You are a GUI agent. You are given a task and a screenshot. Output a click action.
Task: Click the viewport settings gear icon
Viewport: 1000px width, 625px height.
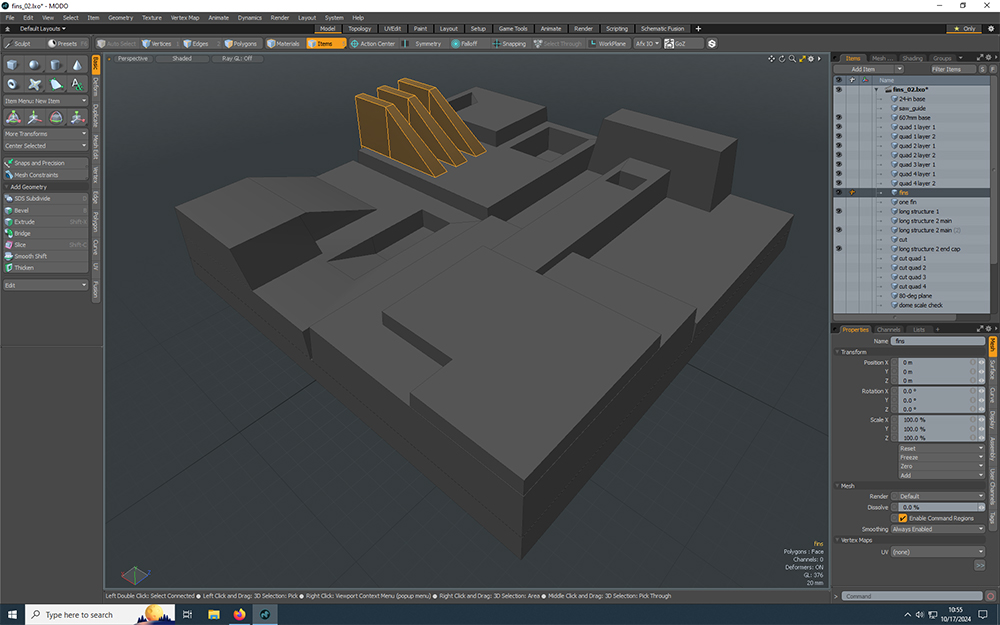[811, 59]
